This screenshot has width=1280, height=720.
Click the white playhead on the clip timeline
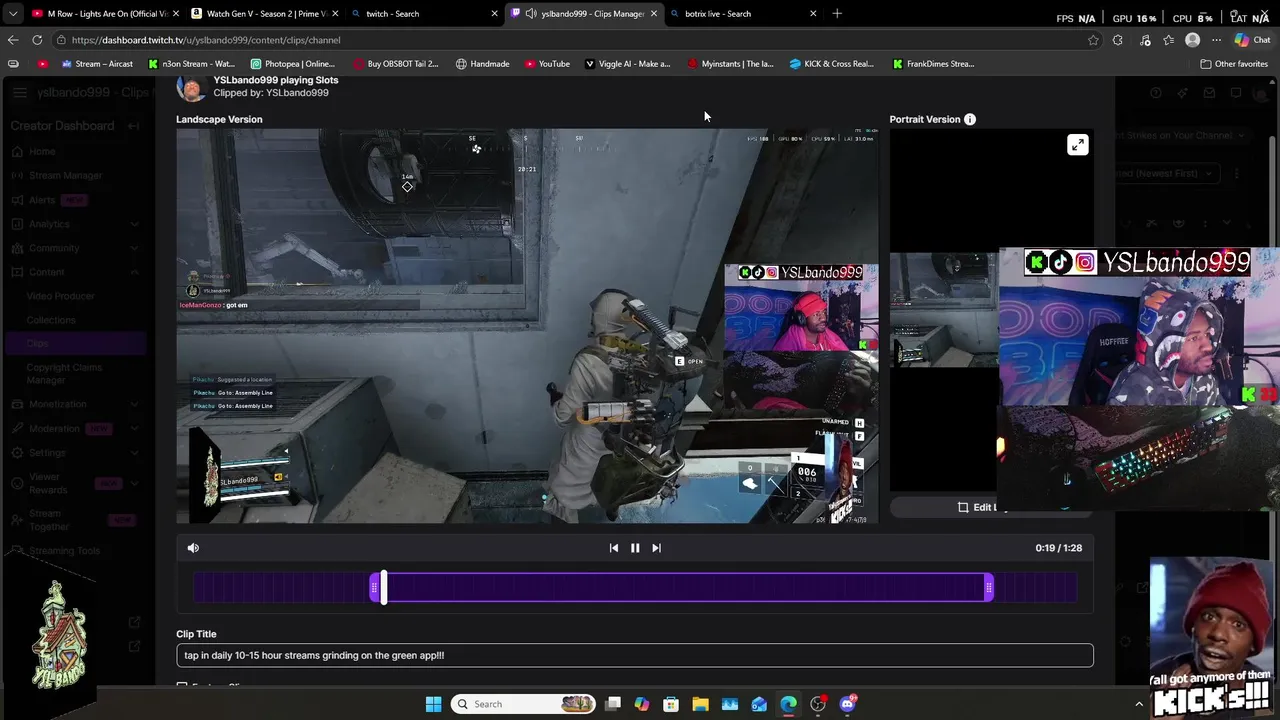tap(384, 588)
